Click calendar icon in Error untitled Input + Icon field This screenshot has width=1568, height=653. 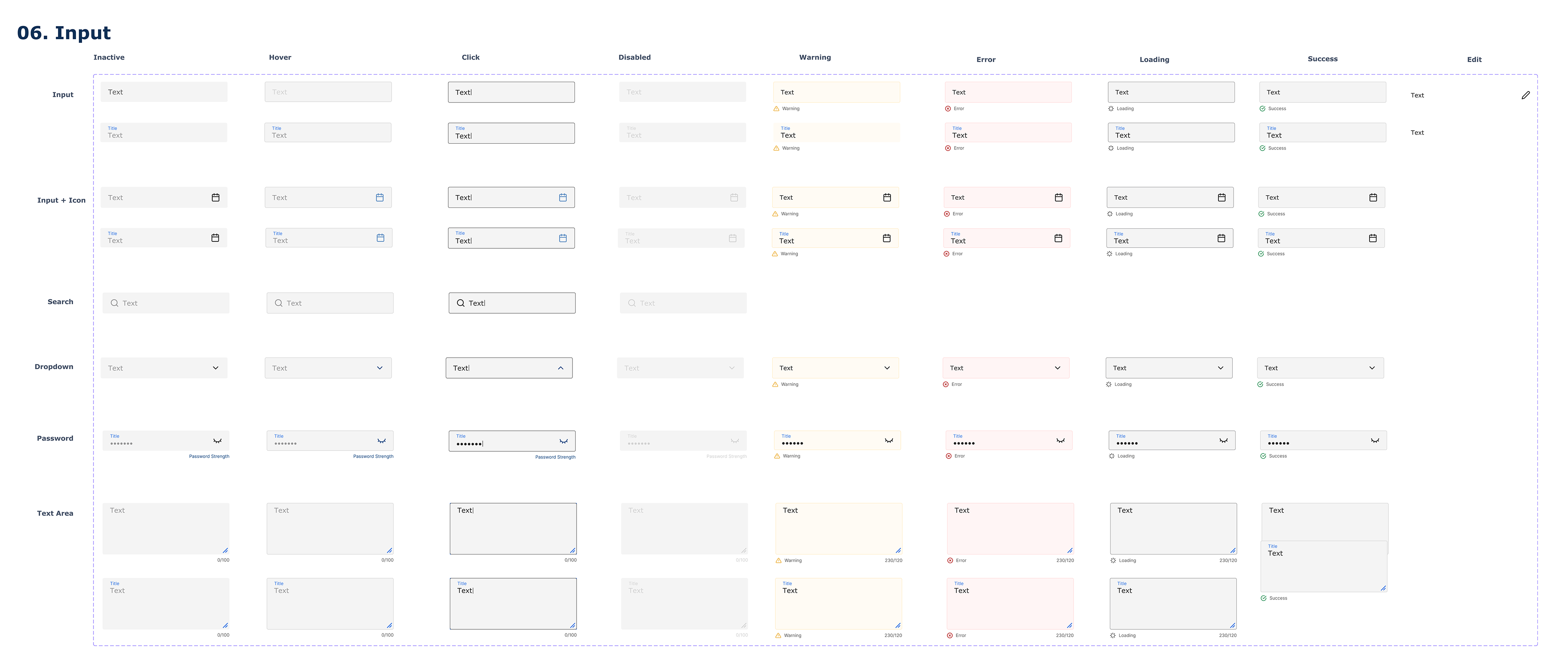(x=1058, y=198)
